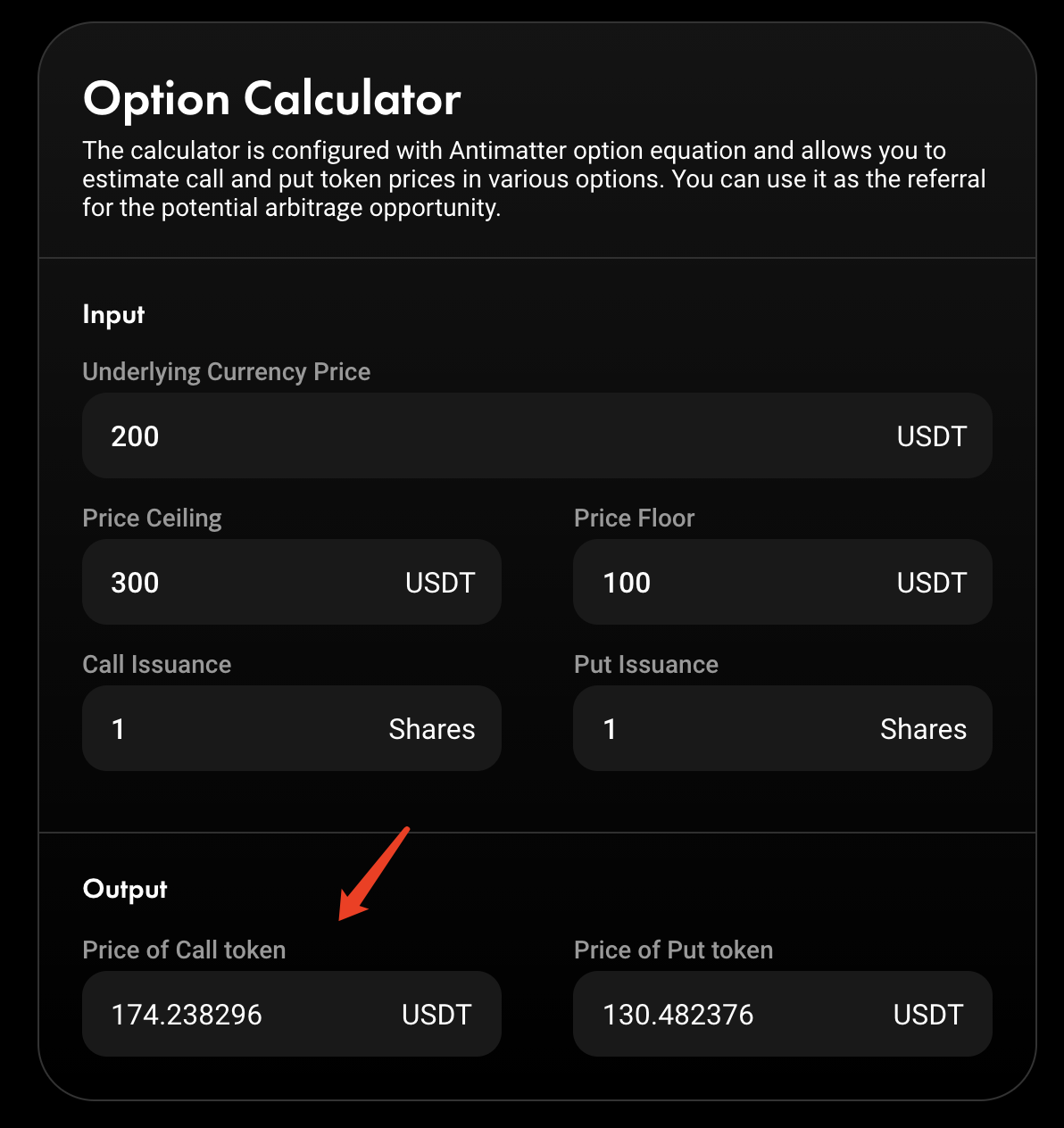Image resolution: width=1064 pixels, height=1128 pixels.
Task: Focus the Price Ceiling input with 300
Action: coord(291,582)
